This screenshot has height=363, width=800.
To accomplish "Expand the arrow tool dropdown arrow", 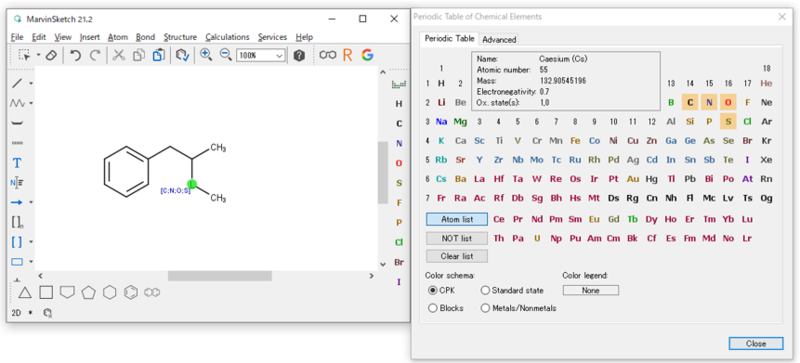I will point(31,203).
